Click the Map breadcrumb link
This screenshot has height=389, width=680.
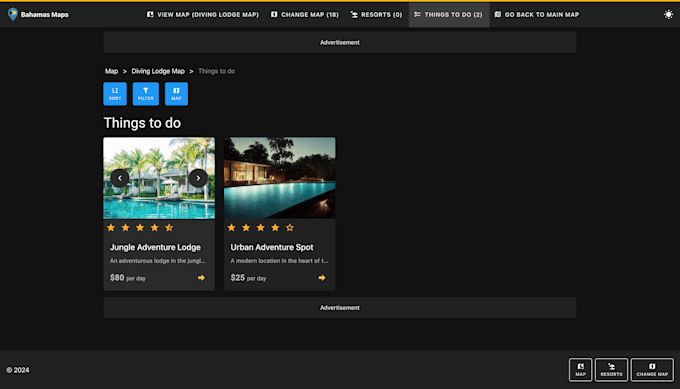click(x=111, y=71)
